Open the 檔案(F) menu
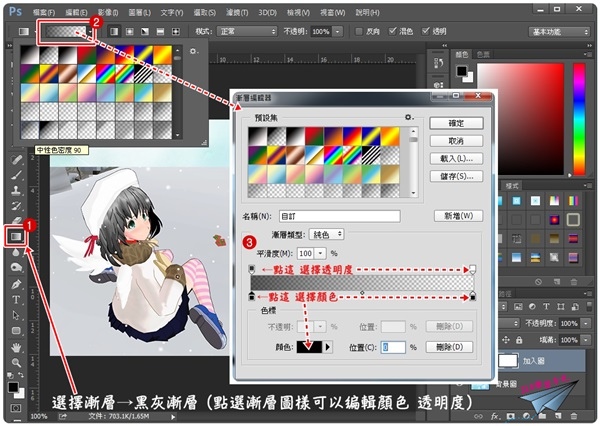The width and height of the screenshot is (600, 426). pos(44,13)
